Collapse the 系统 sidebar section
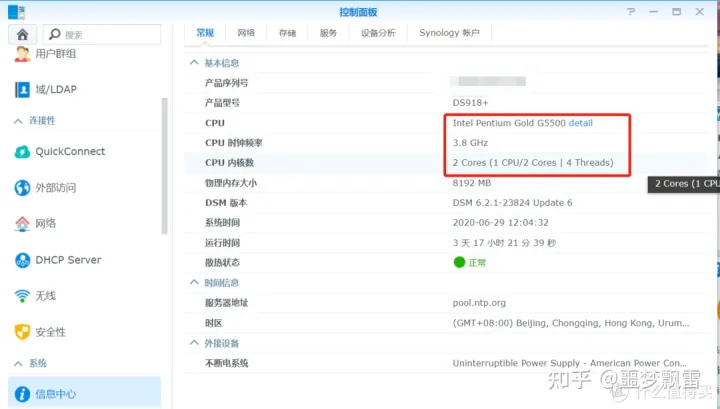The height and width of the screenshot is (409, 720). [x=18, y=364]
